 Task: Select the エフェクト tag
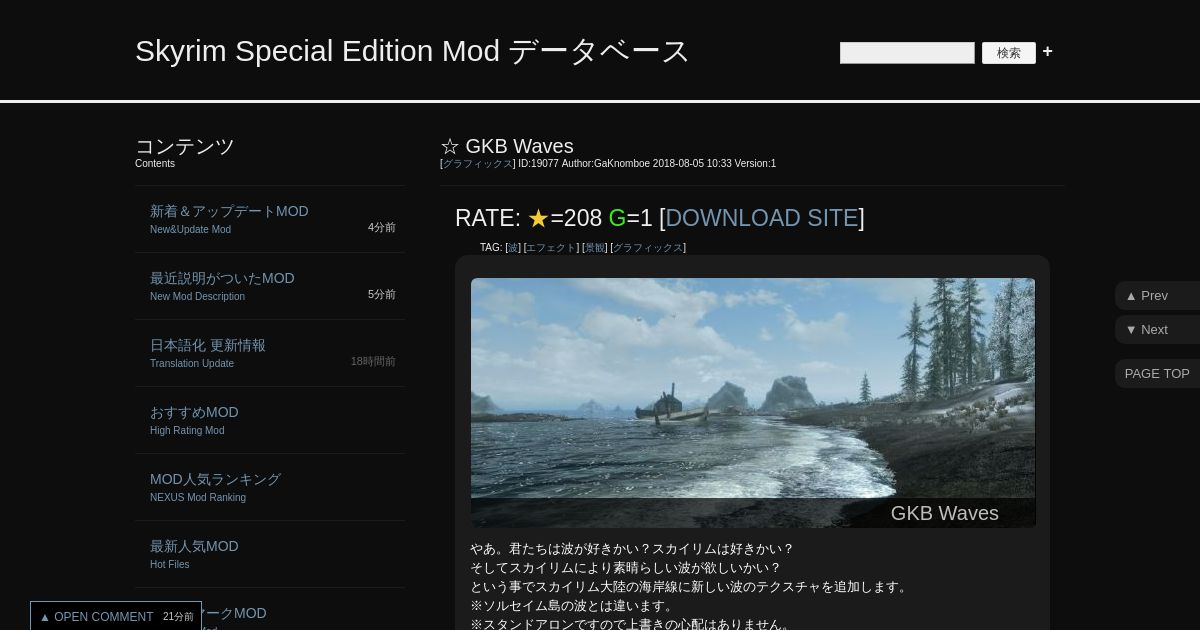click(551, 248)
